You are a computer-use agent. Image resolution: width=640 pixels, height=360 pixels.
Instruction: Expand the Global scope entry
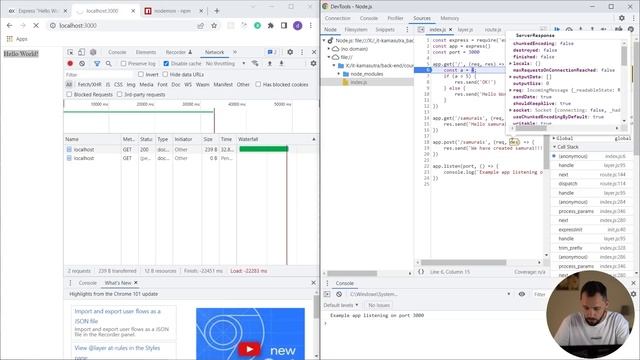pyautogui.click(x=555, y=138)
